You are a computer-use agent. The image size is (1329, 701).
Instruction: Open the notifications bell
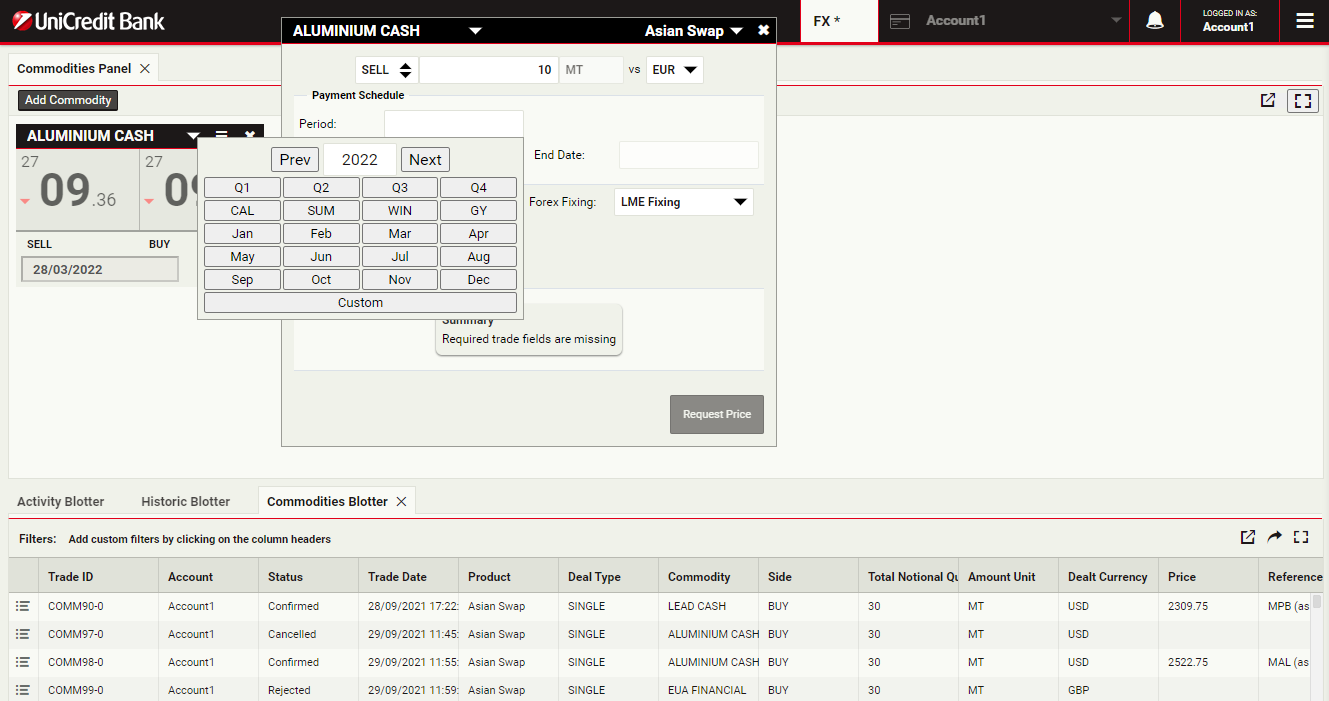coord(1154,21)
